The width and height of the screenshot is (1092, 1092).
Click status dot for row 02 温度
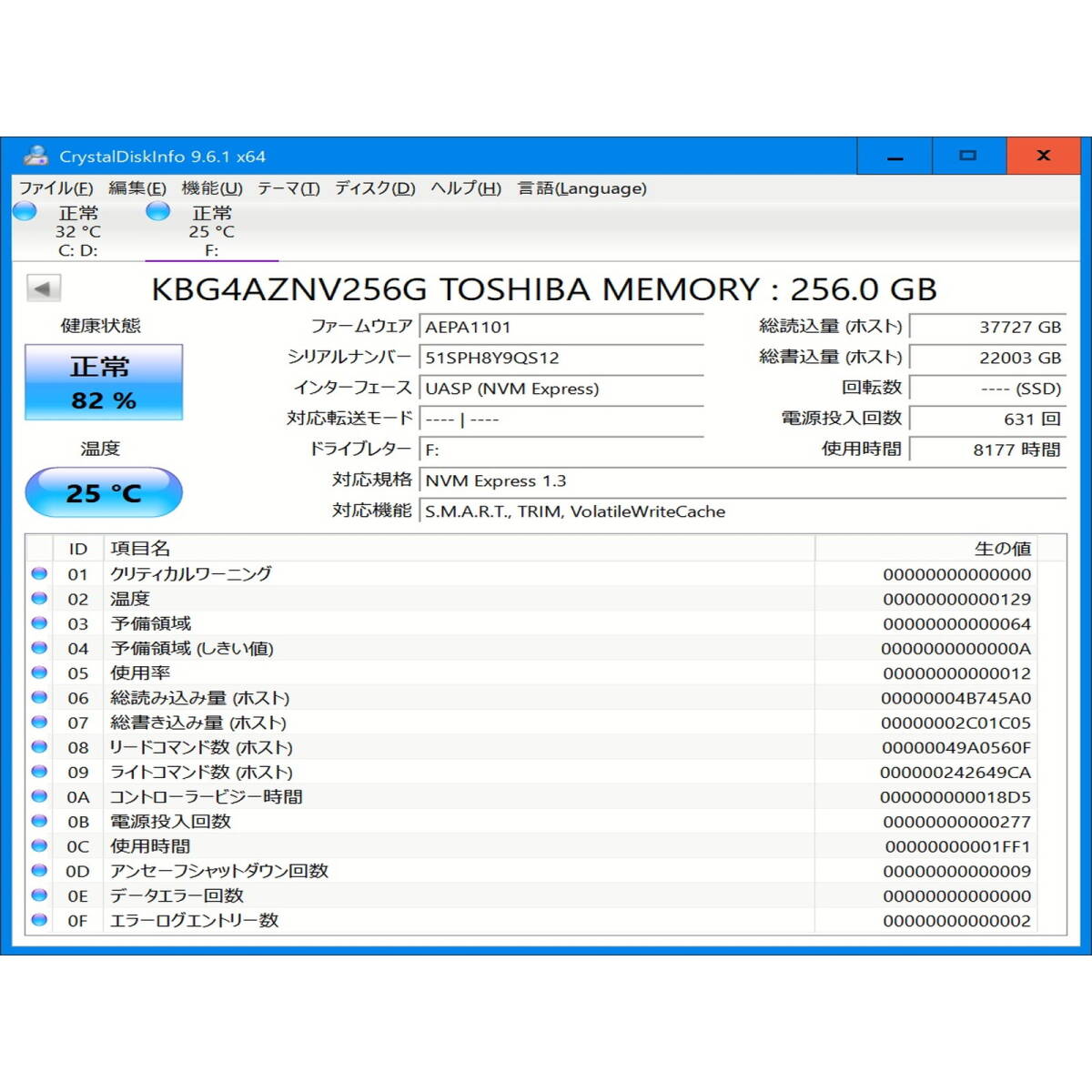pos(39,598)
